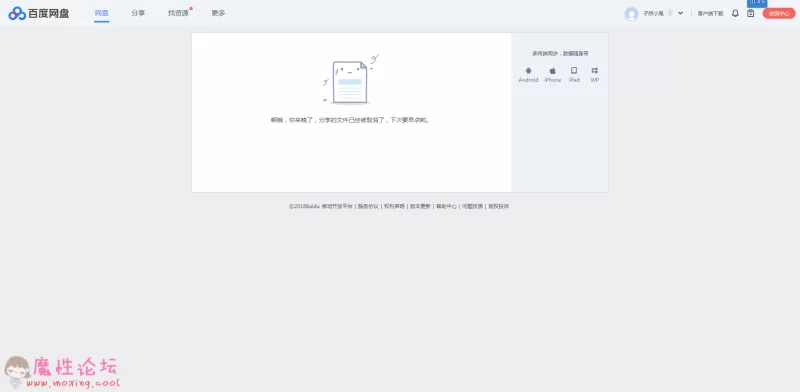Switch to the 网盘 tab

[x=102, y=13]
